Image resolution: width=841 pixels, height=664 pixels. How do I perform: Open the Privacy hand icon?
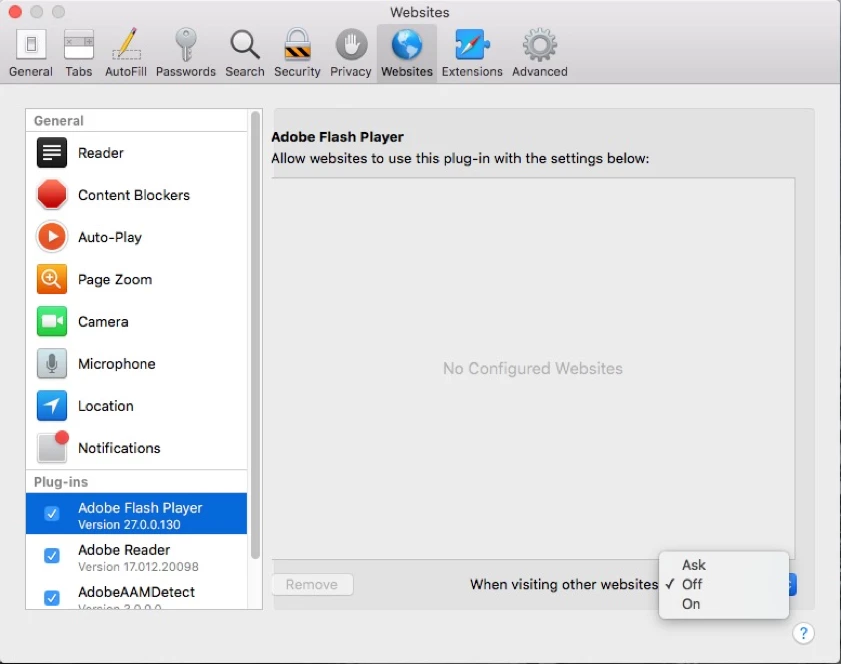coord(351,45)
